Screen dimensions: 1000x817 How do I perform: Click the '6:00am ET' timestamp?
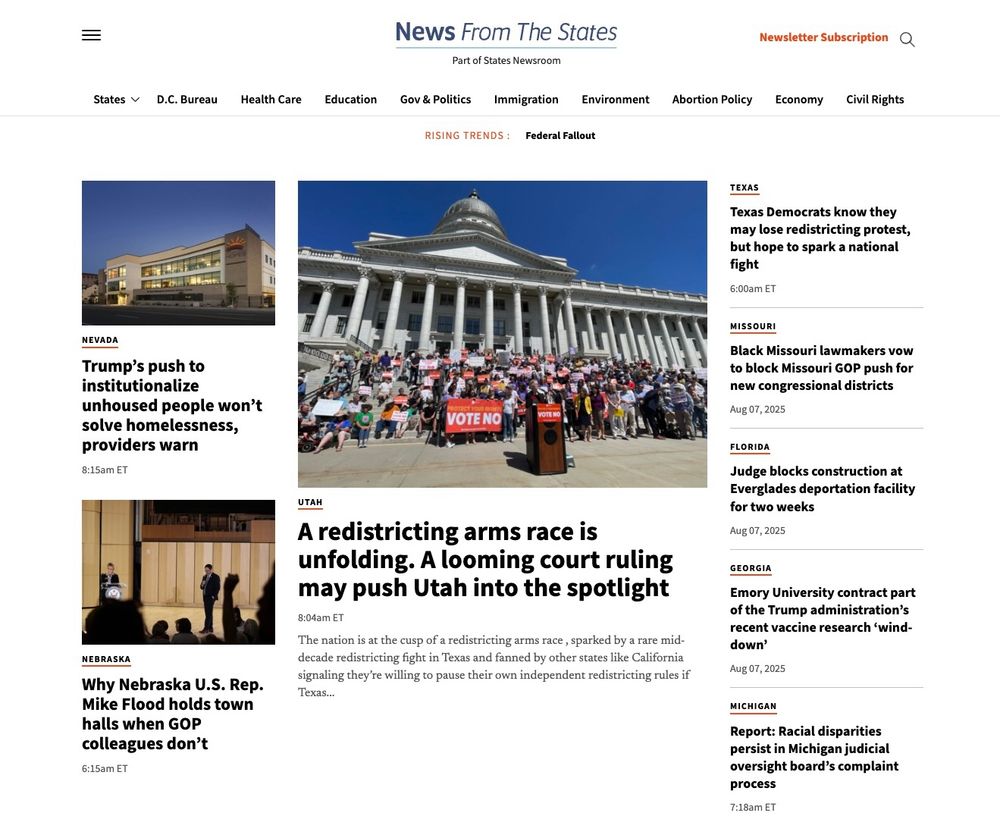click(x=753, y=288)
